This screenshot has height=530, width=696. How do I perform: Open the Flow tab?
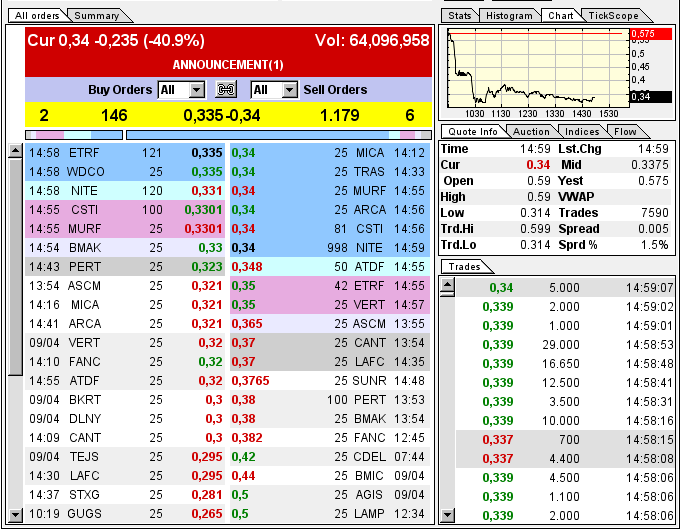click(625, 131)
